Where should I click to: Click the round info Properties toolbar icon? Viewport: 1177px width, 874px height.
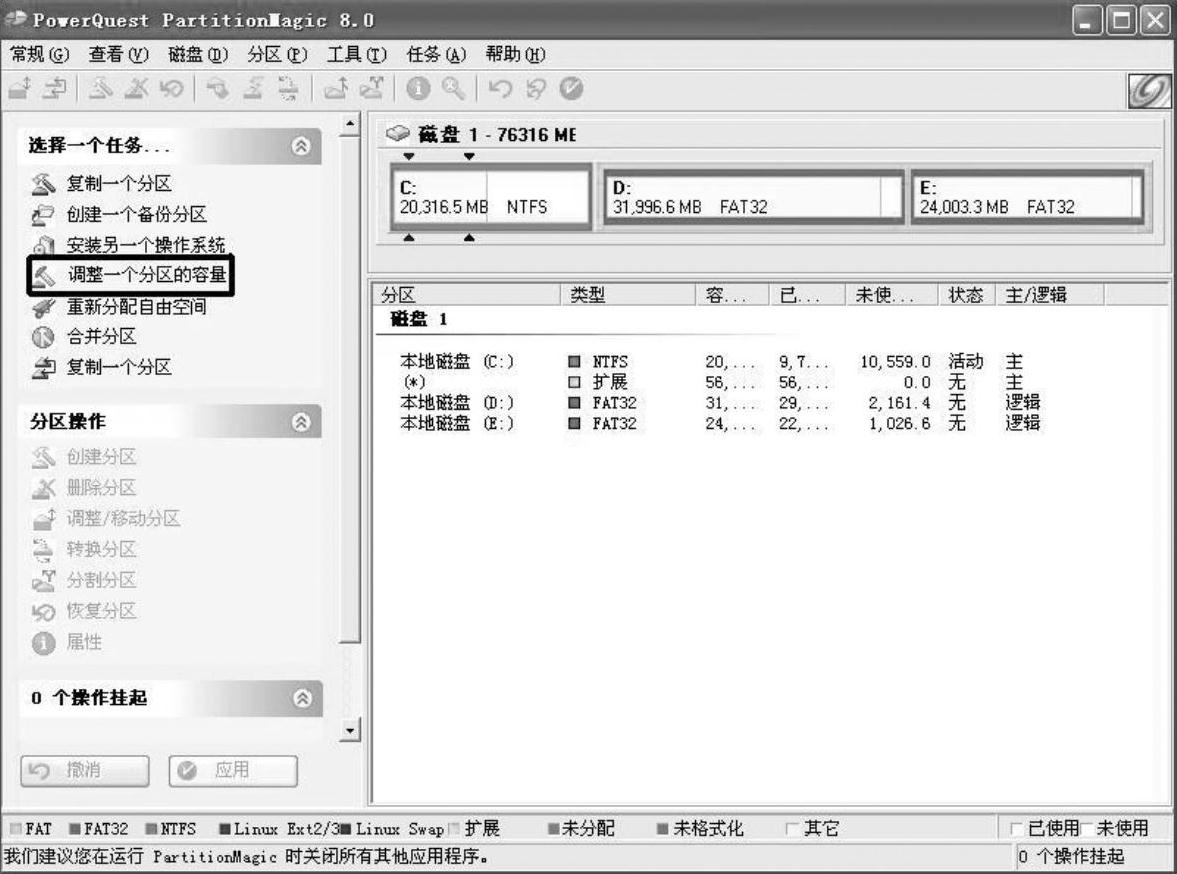[418, 89]
